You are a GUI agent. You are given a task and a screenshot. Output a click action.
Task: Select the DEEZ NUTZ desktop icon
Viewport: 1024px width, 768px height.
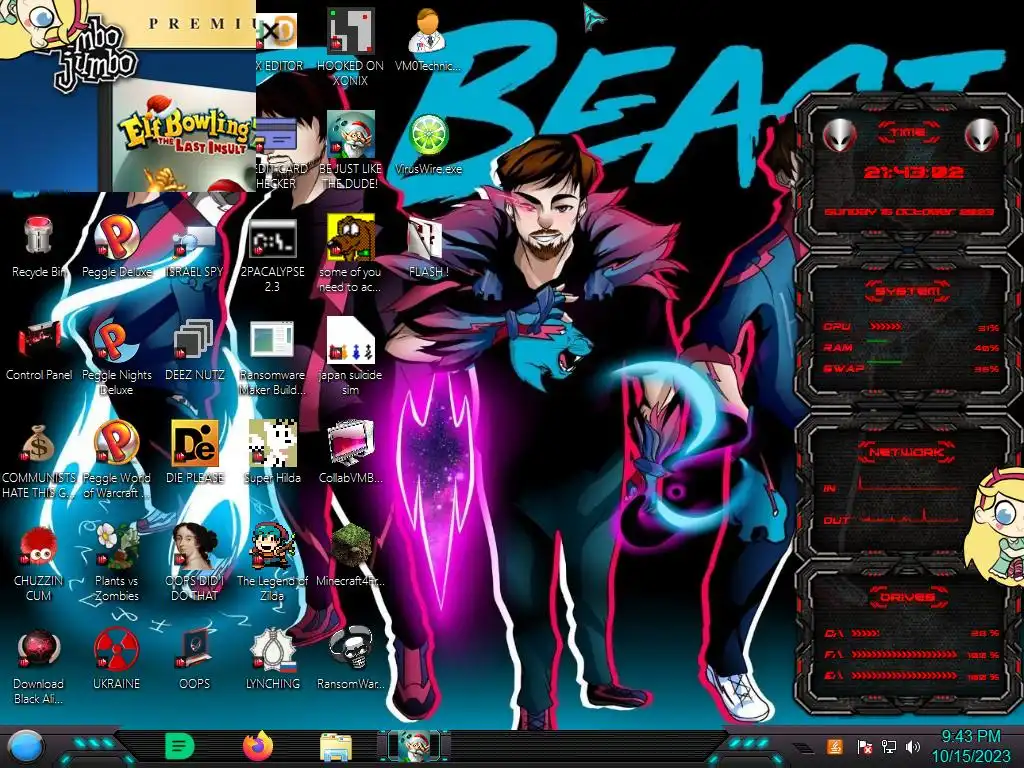(x=194, y=351)
